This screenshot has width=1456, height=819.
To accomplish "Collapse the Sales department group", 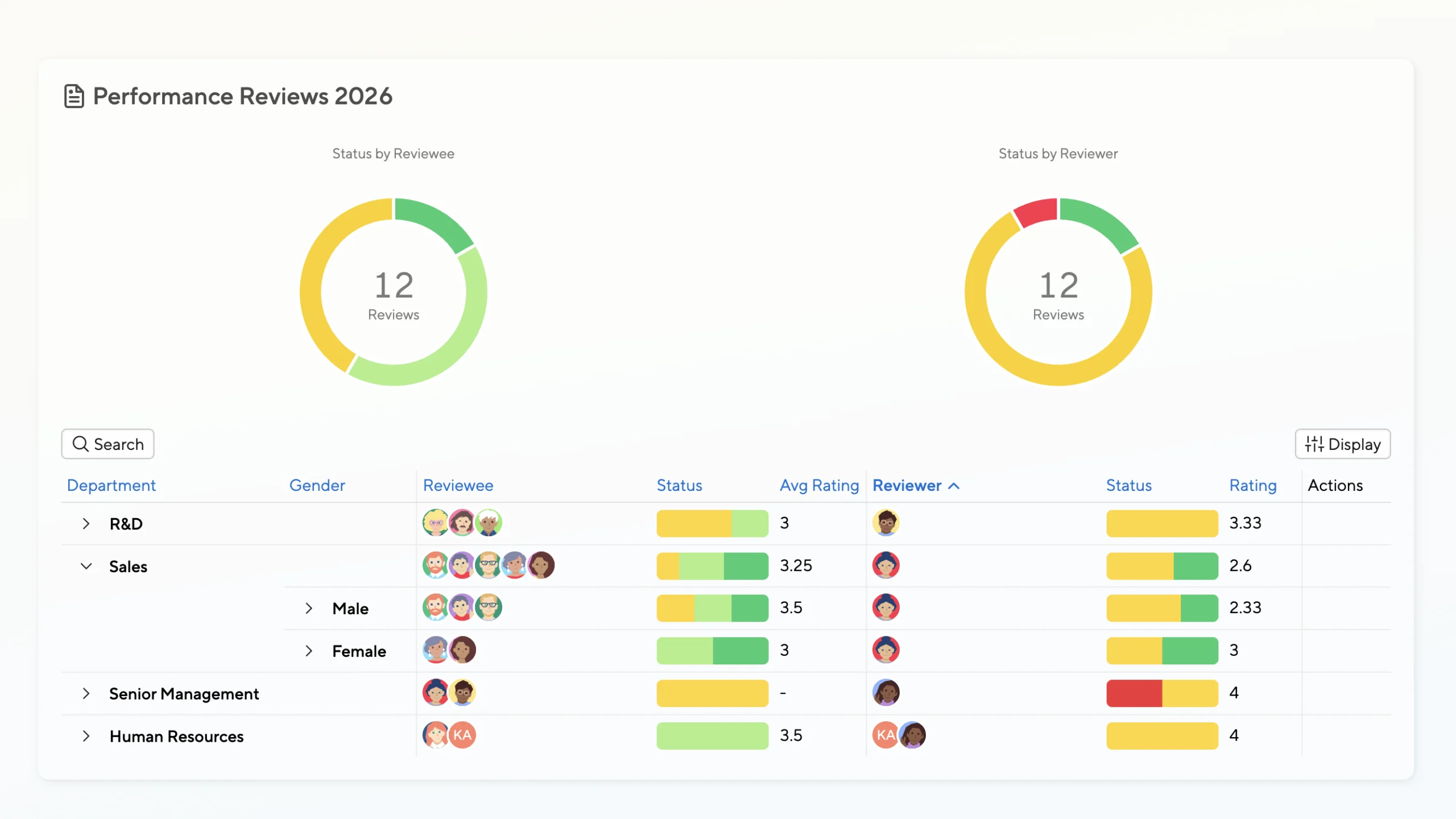I will [86, 566].
